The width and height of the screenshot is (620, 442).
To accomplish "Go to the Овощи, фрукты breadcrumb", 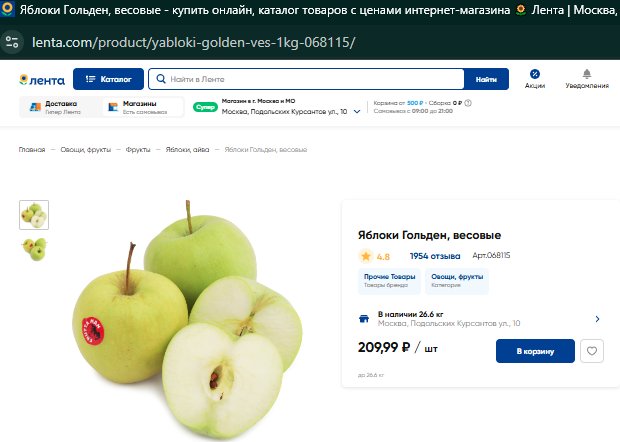I will point(85,149).
